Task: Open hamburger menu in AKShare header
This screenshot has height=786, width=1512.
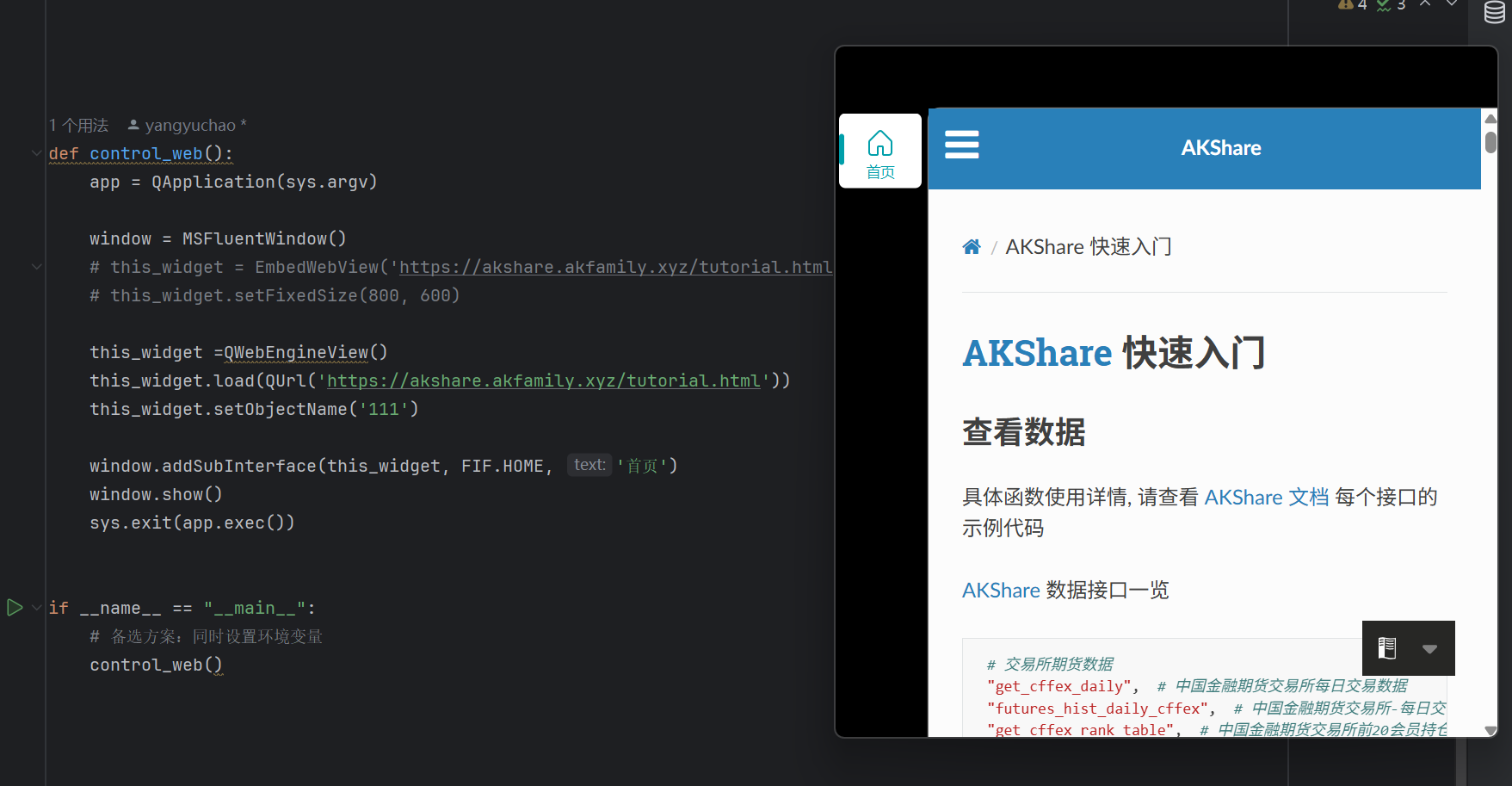Action: pyautogui.click(x=961, y=145)
